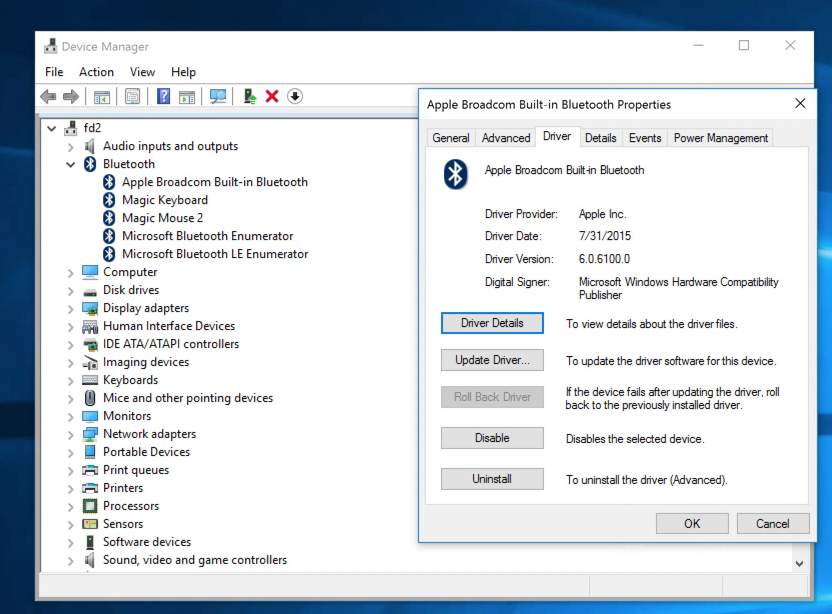832x614 pixels.
Task: Click the driver version value 6.0.6100.0
Action: click(604, 259)
